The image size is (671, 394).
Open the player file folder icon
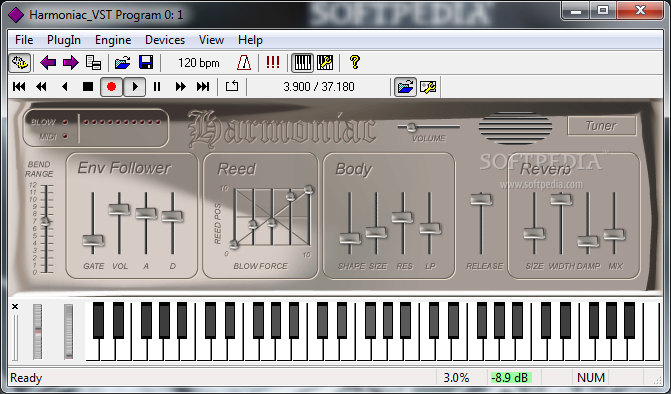(x=405, y=87)
